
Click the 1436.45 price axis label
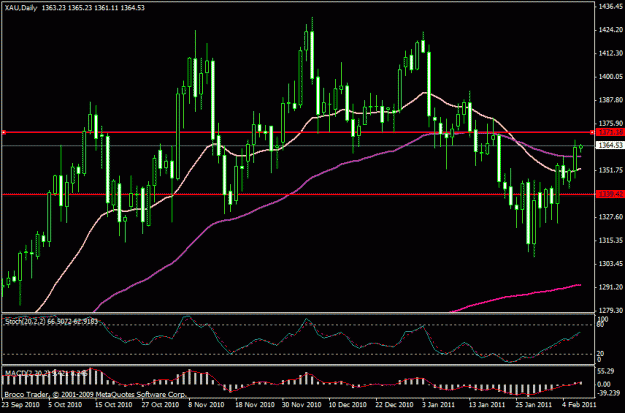(611, 6)
